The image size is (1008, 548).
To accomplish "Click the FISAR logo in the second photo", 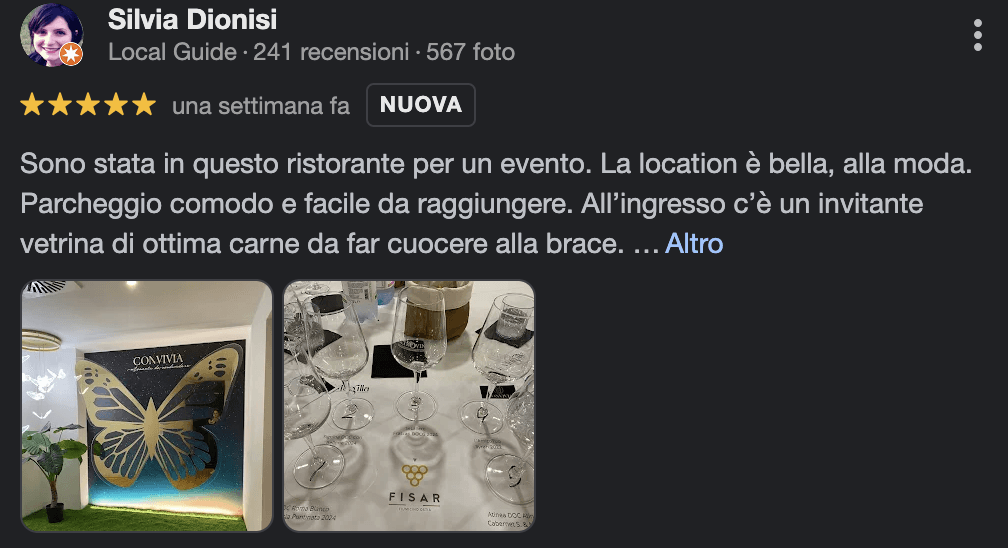I will (x=415, y=486).
